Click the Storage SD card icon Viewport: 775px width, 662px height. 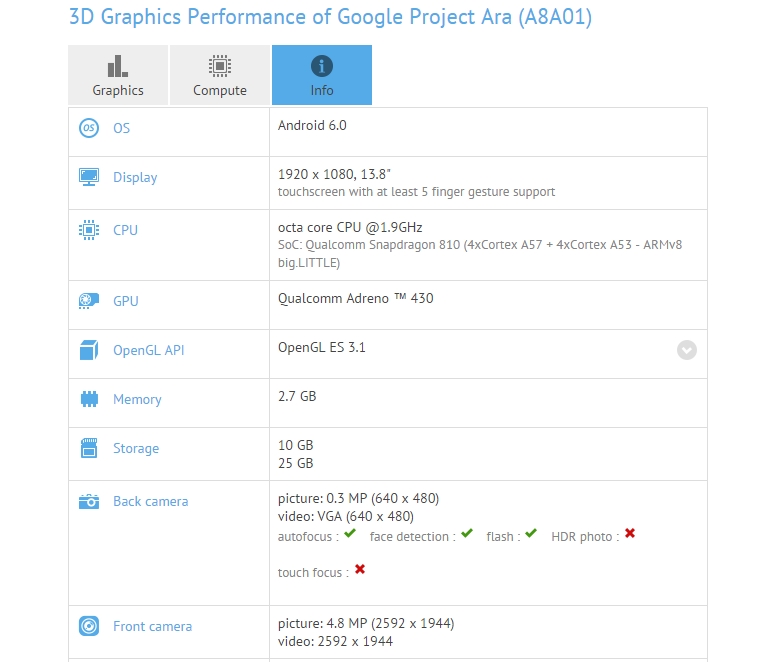[89, 448]
